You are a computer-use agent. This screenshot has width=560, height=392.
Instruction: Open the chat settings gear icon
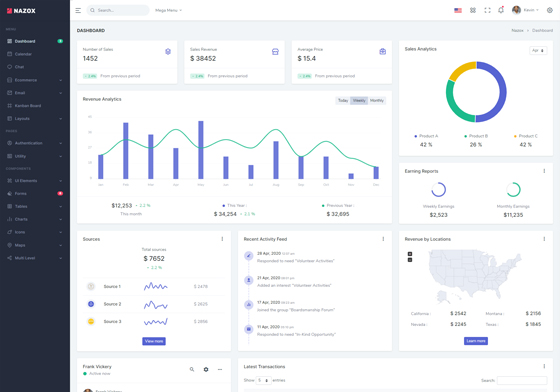pos(206,369)
